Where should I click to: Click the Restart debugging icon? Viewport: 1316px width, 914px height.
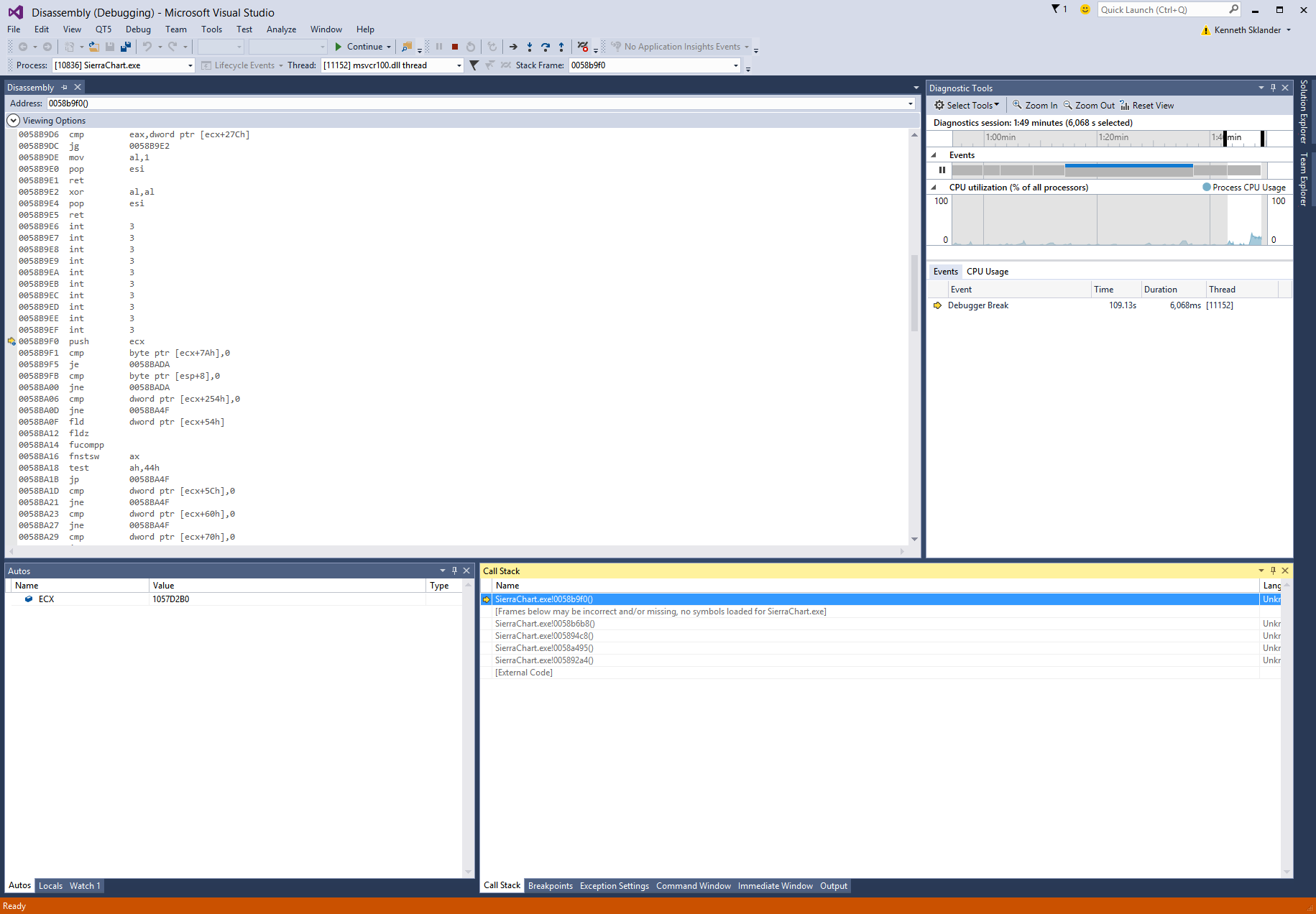471,47
